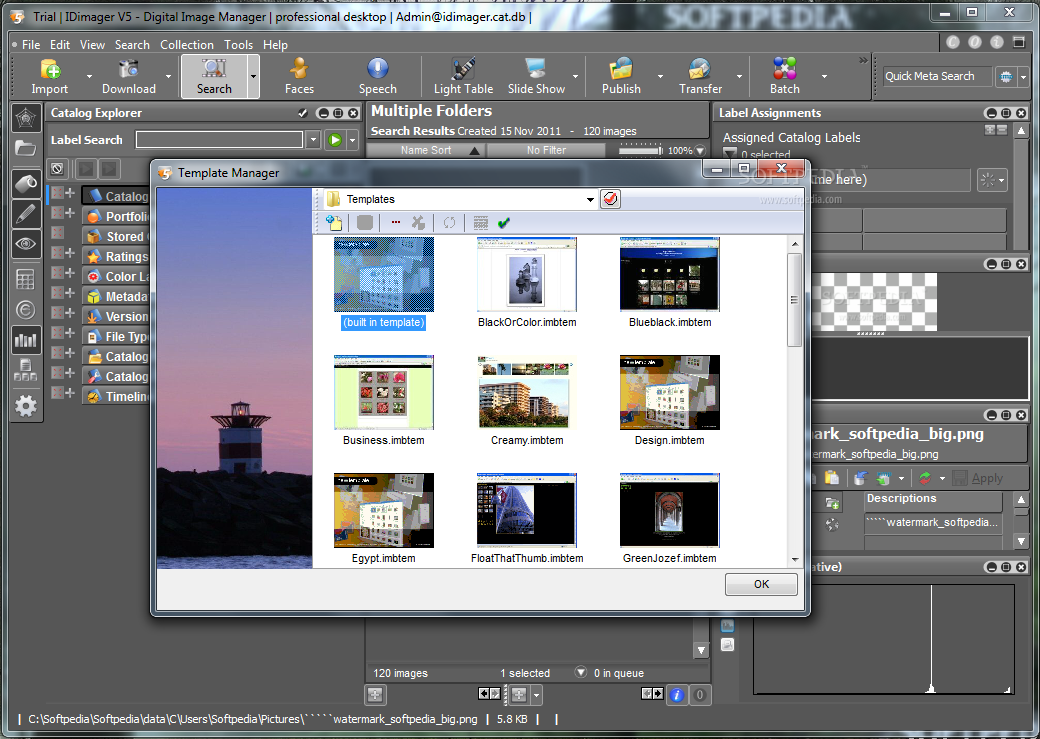This screenshot has width=1040, height=739.
Task: Toggle the Quick Meta Search option button
Action: 1006,76
